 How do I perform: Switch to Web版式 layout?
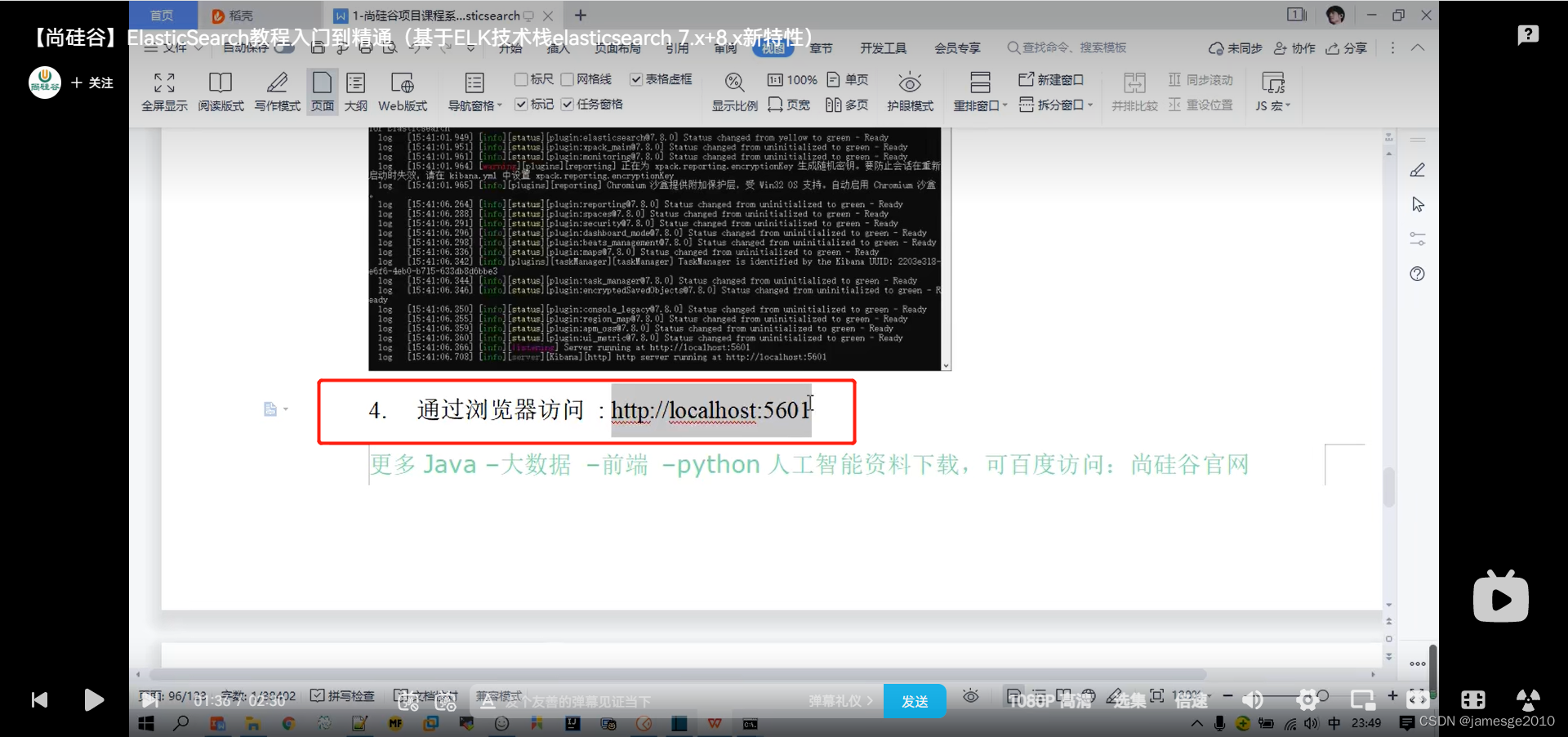click(x=403, y=91)
